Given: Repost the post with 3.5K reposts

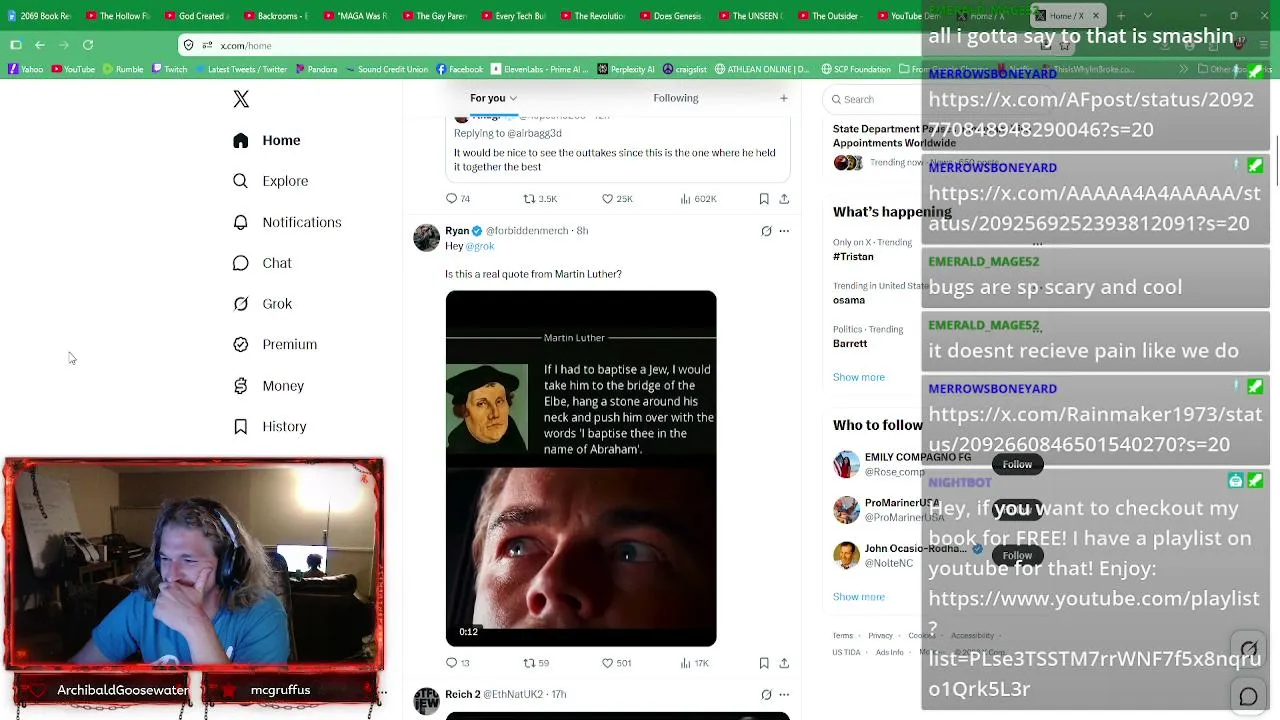Looking at the screenshot, I should click(x=540, y=199).
